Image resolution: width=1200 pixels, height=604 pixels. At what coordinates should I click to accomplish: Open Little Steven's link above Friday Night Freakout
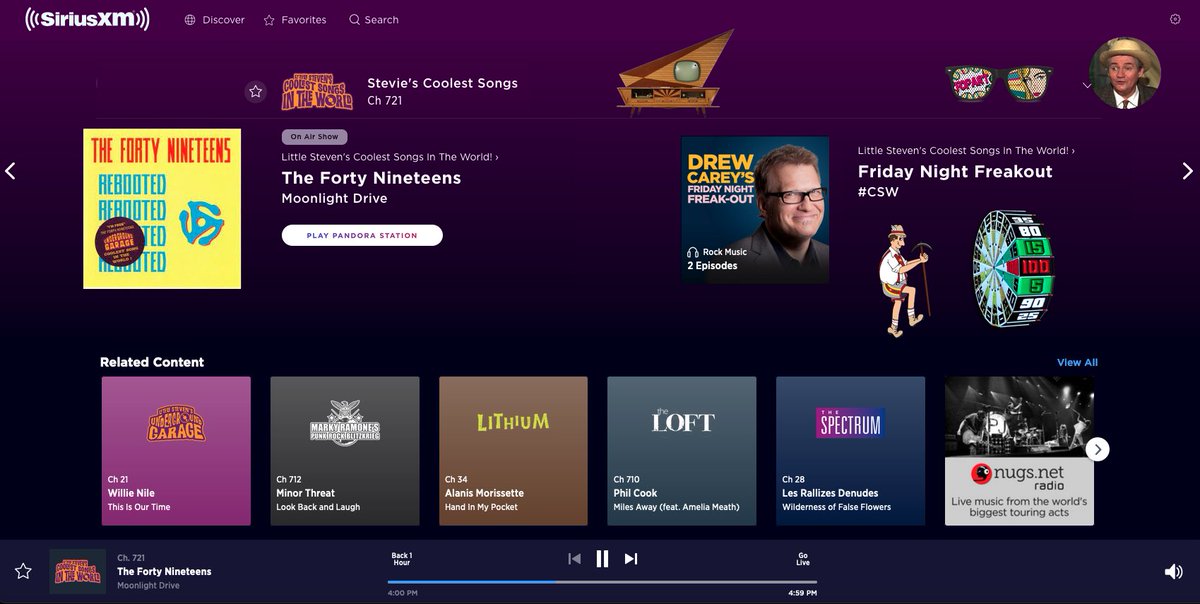(x=966, y=151)
